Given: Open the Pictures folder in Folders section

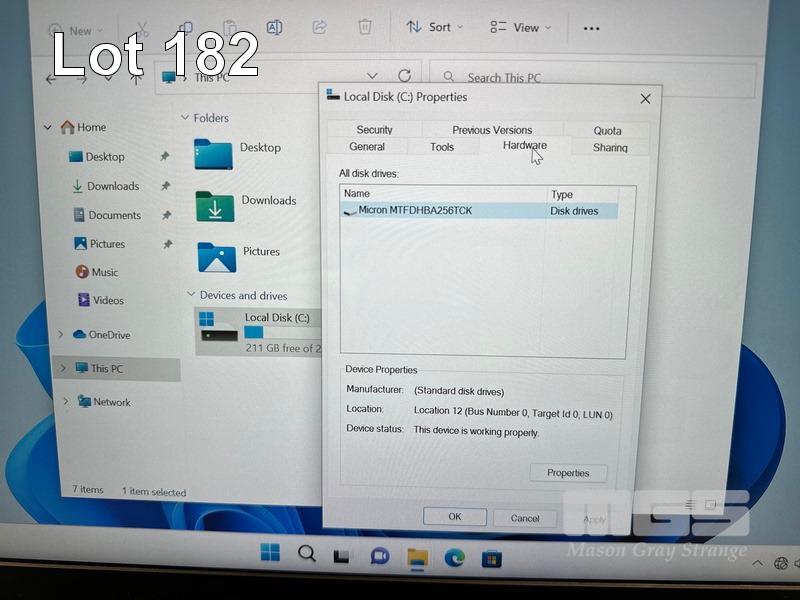Looking at the screenshot, I should [216, 257].
